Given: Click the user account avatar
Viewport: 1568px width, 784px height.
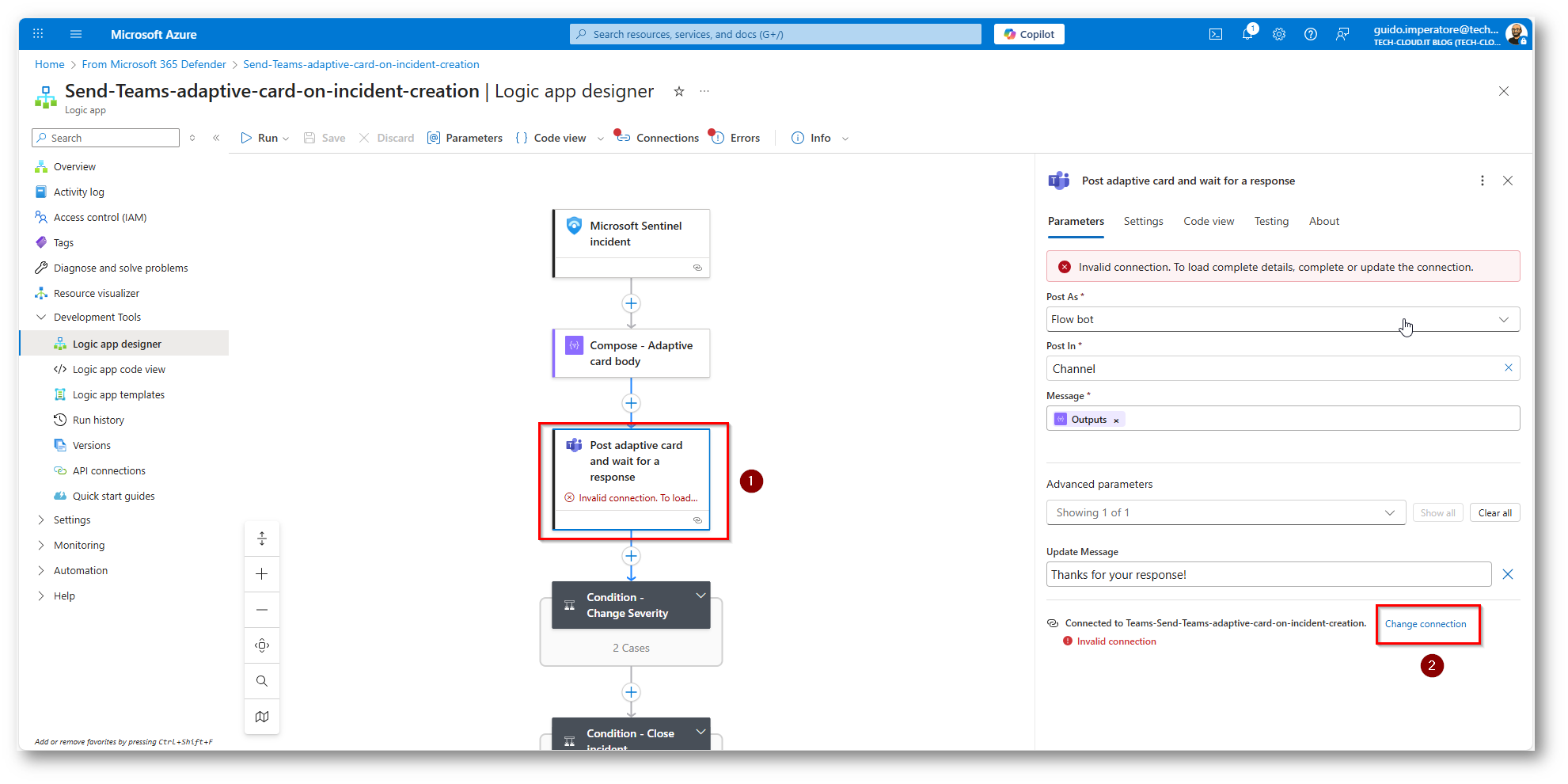Looking at the screenshot, I should coord(1517,34).
